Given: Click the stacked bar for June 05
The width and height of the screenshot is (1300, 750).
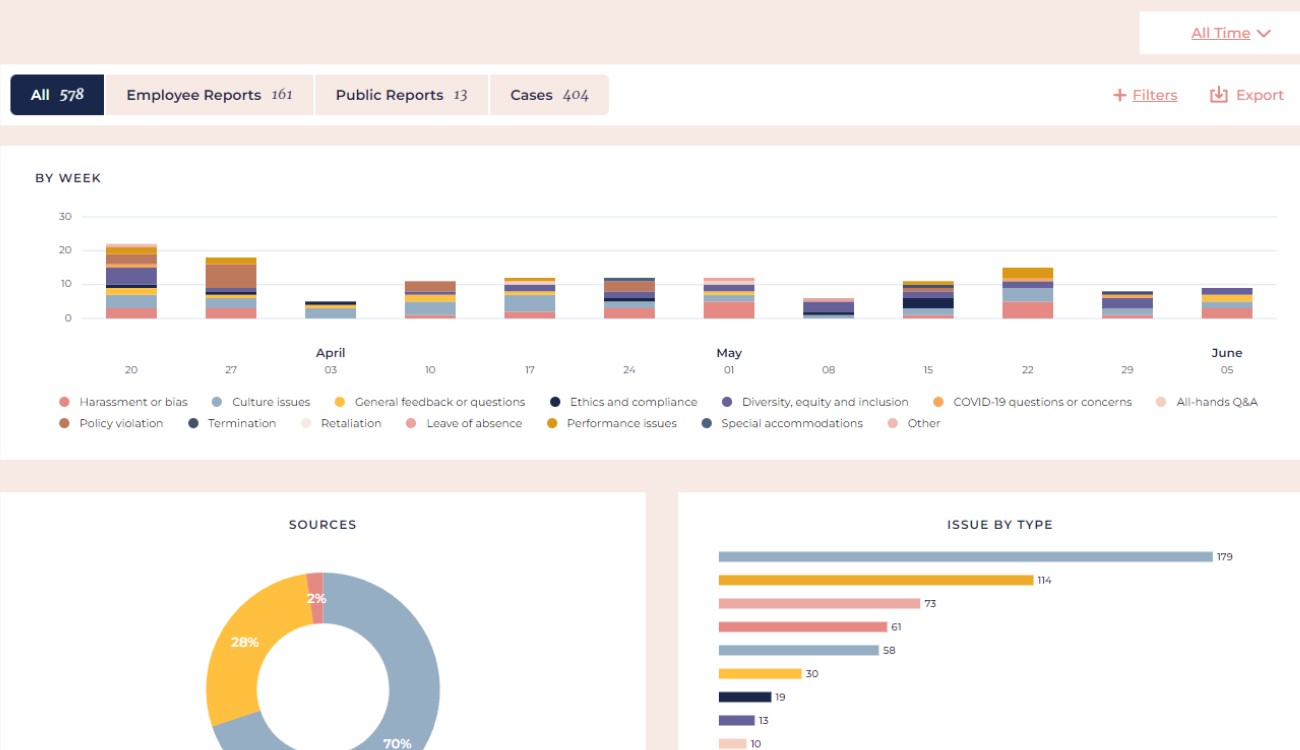Looking at the screenshot, I should click(x=1227, y=303).
